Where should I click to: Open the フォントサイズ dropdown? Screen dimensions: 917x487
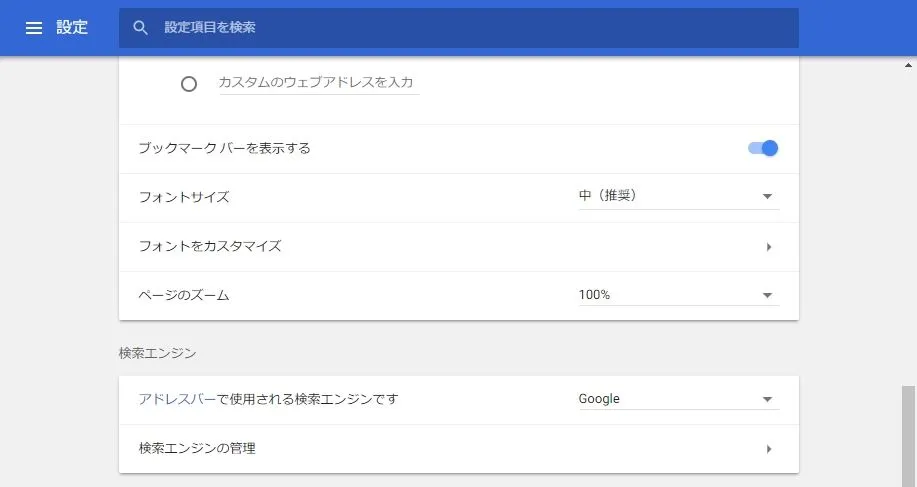(678, 196)
